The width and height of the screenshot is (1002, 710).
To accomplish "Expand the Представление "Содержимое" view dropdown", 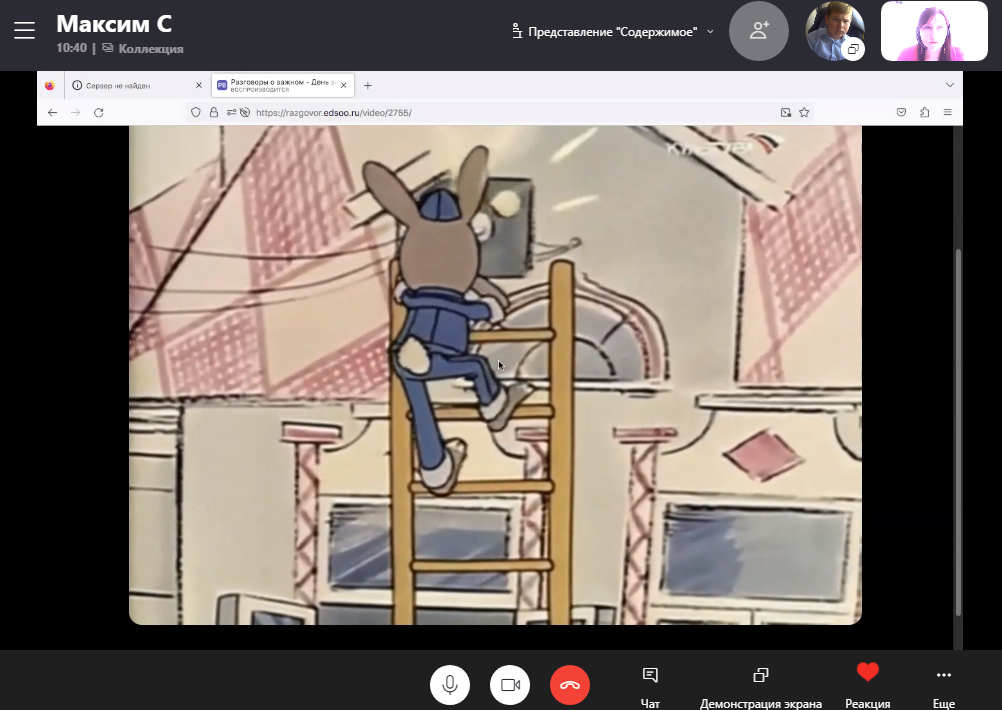I will (612, 31).
